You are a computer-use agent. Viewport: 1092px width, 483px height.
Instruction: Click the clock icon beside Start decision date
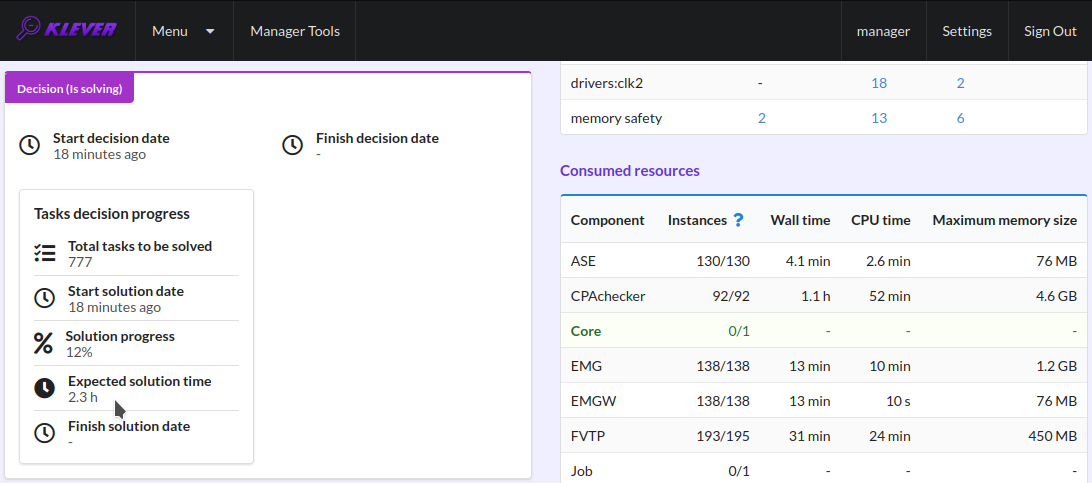(x=29, y=145)
